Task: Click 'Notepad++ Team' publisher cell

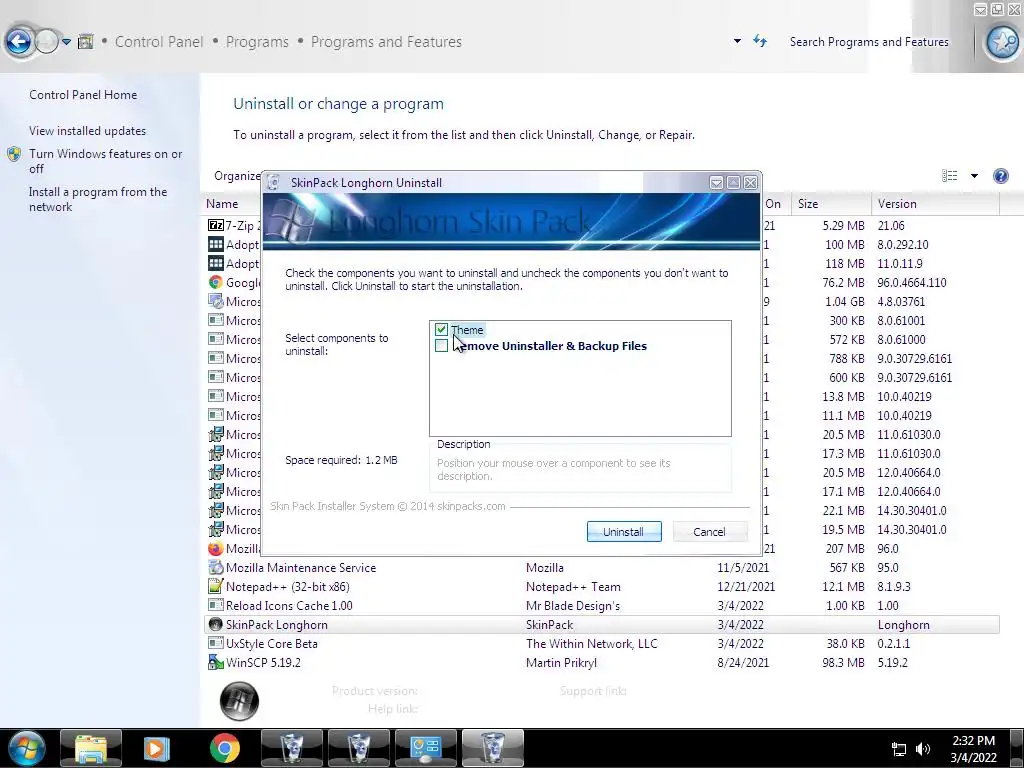Action: [x=573, y=586]
